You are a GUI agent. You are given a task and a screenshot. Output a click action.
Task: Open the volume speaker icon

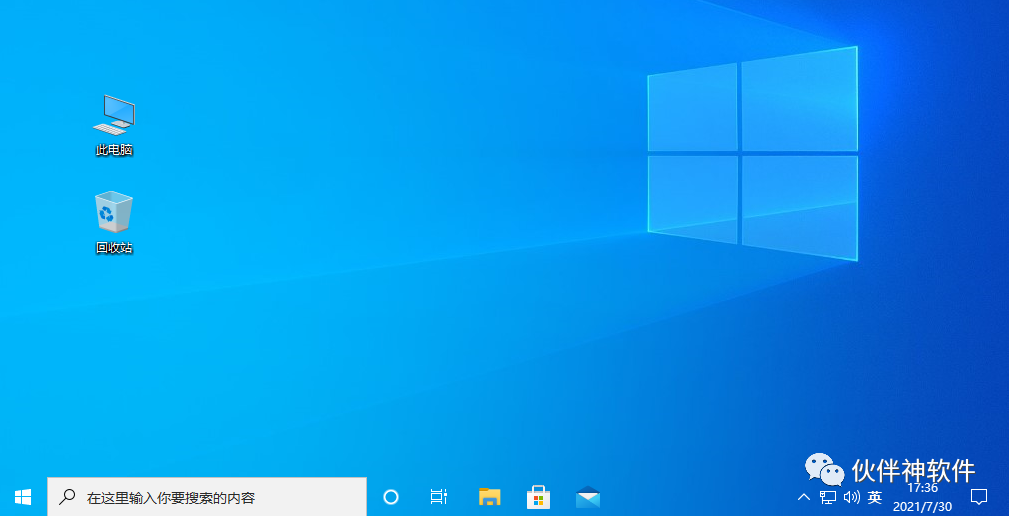(x=851, y=497)
